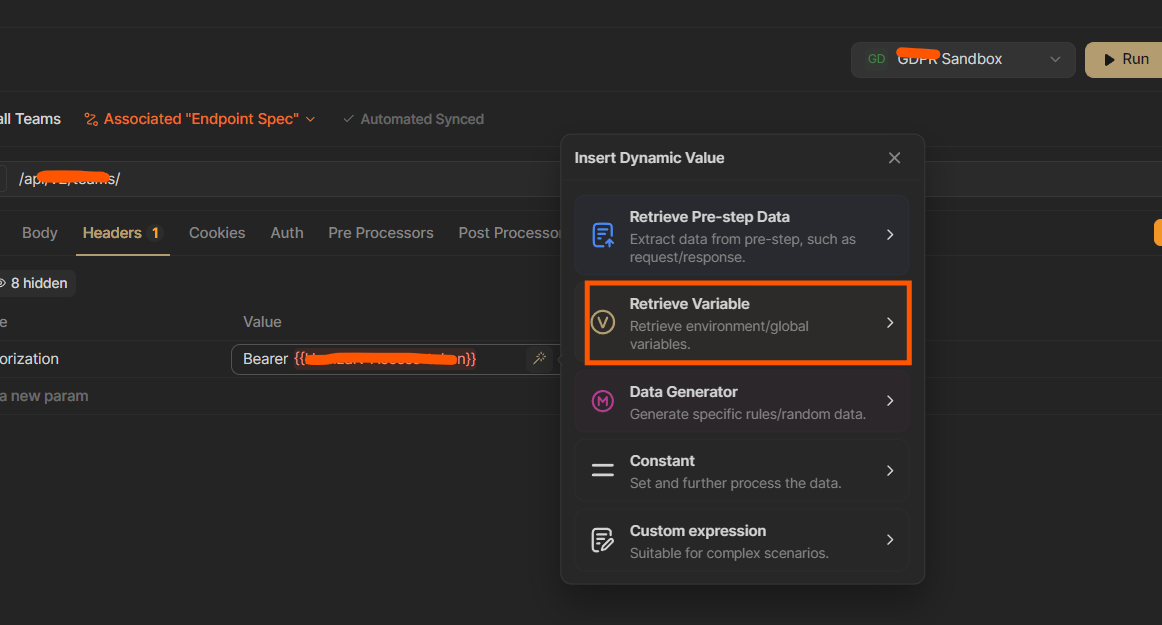The width and height of the screenshot is (1162, 625).
Task: Open the Pre Processors tab
Action: click(381, 233)
